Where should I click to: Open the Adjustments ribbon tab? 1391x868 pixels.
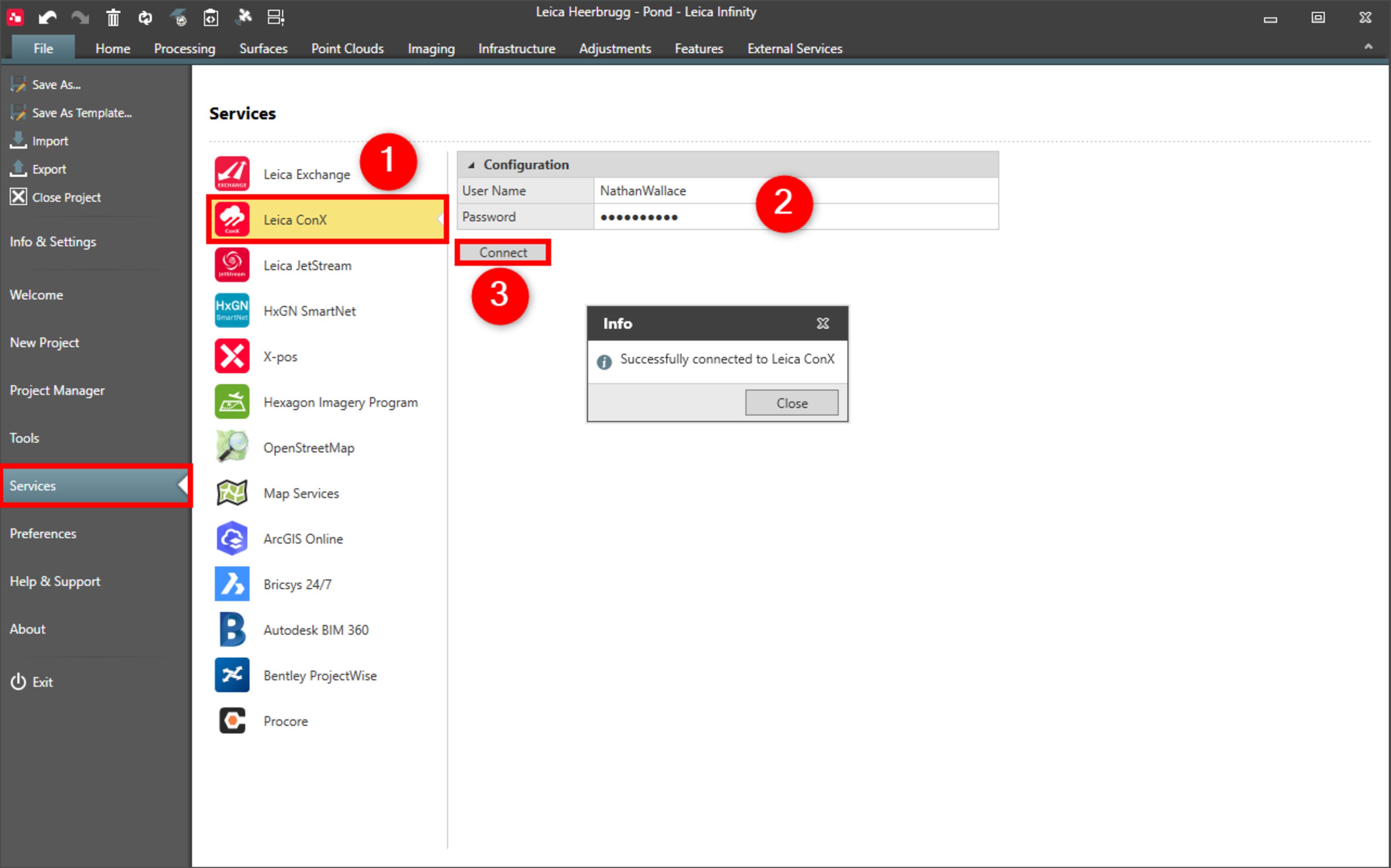(x=615, y=48)
